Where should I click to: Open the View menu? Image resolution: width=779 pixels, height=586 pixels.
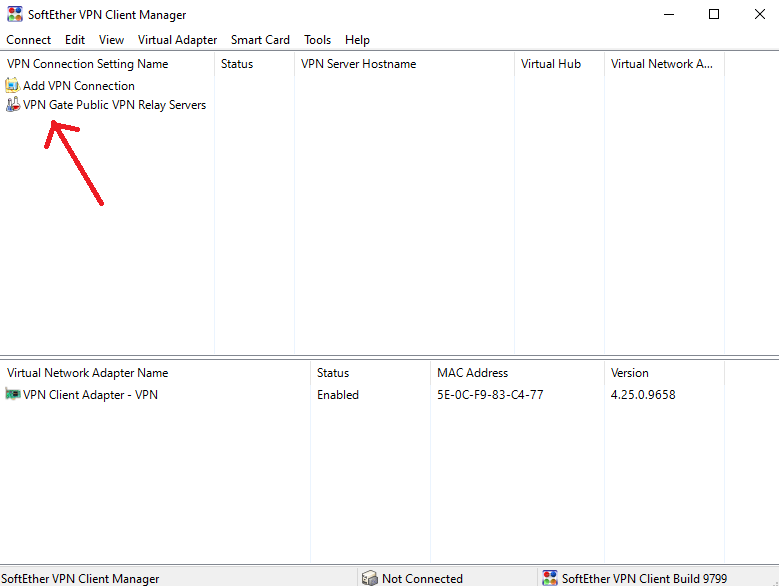111,40
